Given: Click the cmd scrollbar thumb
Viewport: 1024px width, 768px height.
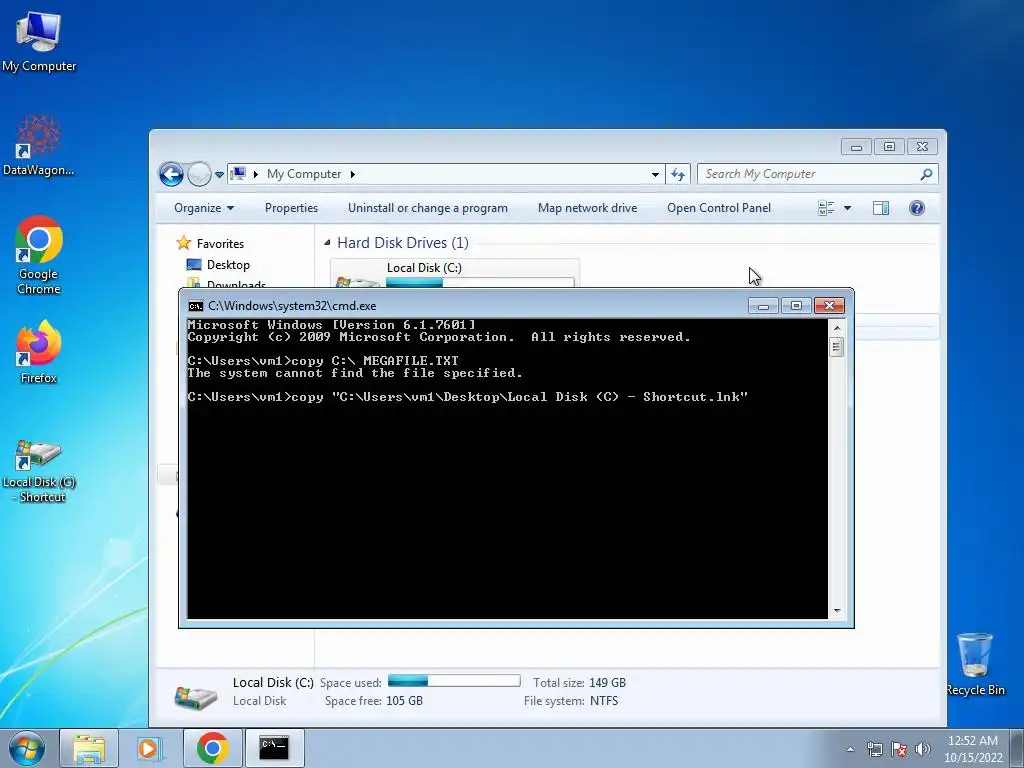Looking at the screenshot, I should point(837,346).
